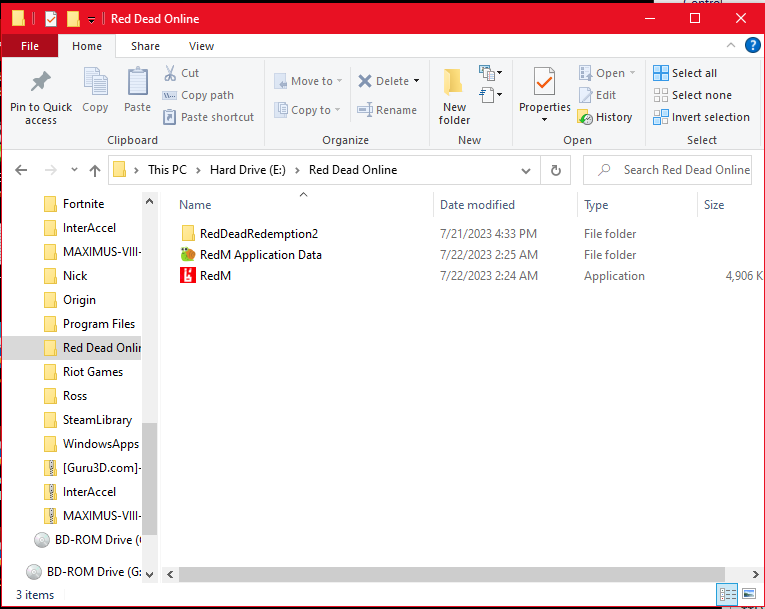Click the Copy ribbon icon
765x609 pixels.
coord(95,91)
